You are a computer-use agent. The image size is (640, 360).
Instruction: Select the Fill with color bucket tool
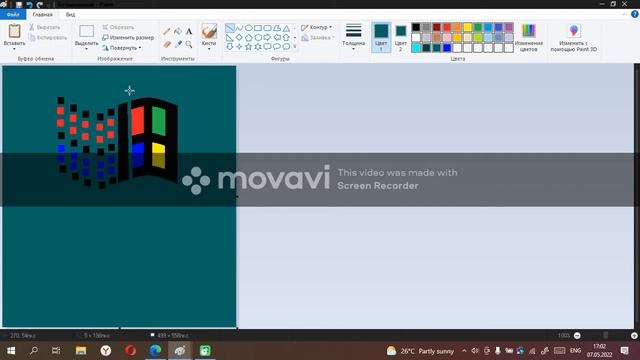click(x=178, y=31)
